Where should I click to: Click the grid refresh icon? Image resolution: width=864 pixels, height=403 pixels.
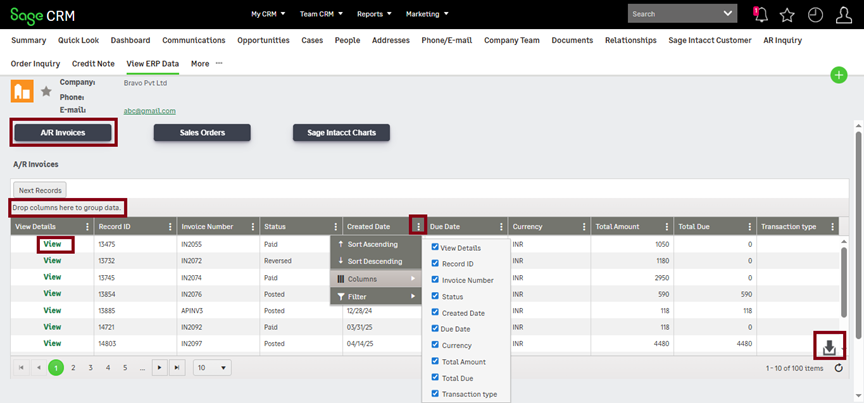[x=839, y=368]
